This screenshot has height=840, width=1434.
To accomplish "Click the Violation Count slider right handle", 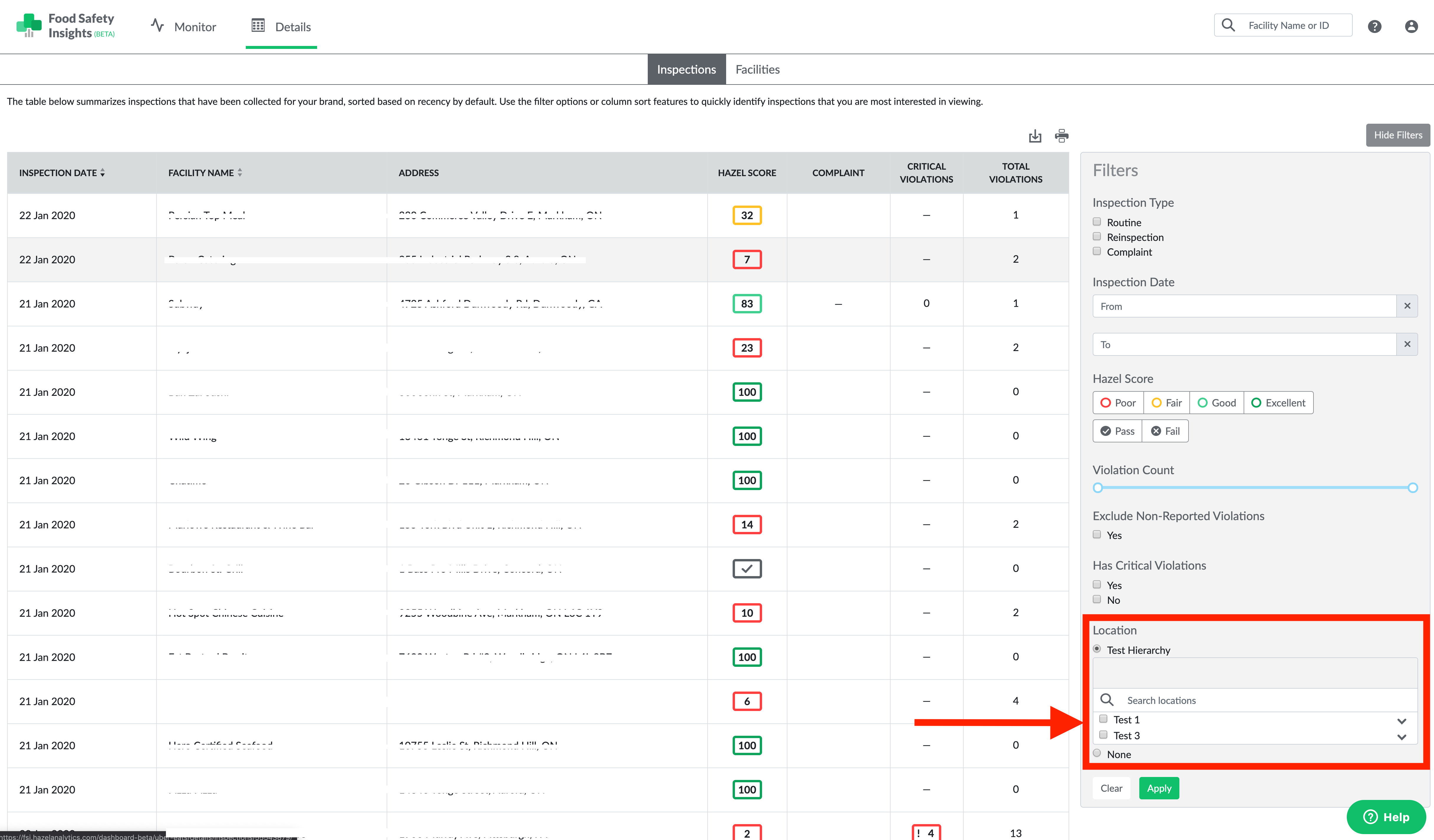I will [x=1412, y=487].
